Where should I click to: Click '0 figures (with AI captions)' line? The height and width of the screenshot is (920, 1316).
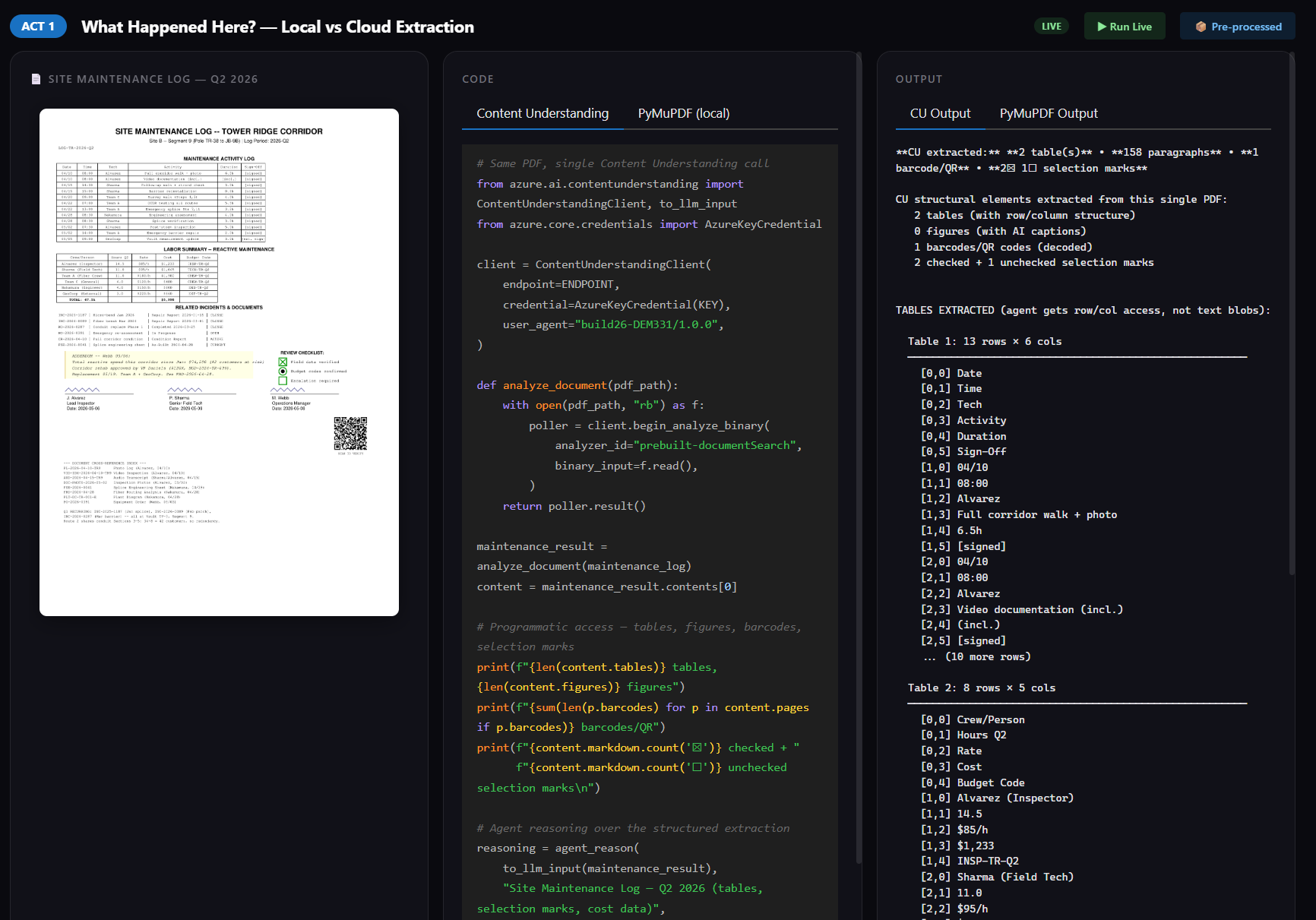[x=1000, y=231]
